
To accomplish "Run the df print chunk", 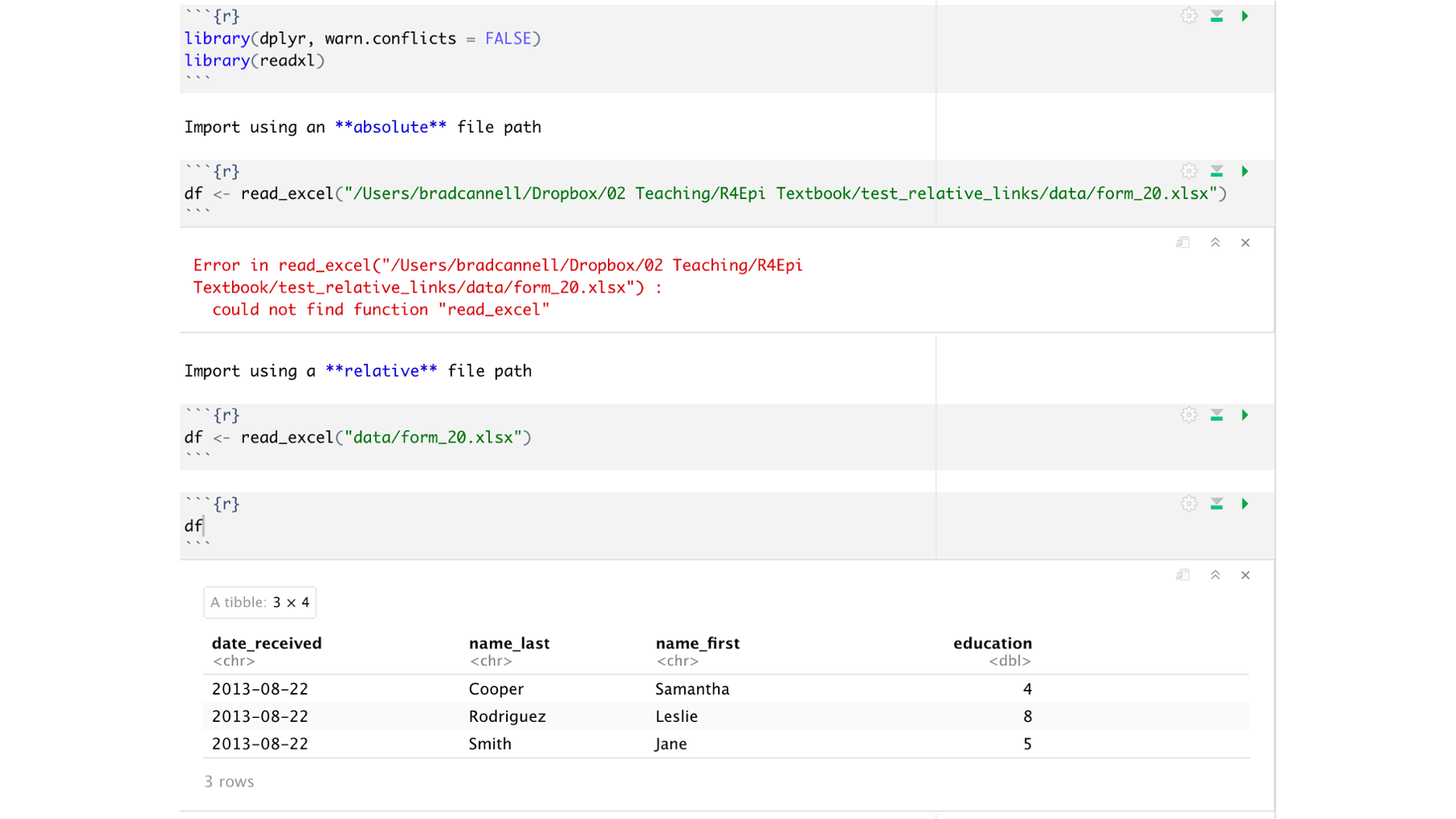I will pyautogui.click(x=1245, y=504).
